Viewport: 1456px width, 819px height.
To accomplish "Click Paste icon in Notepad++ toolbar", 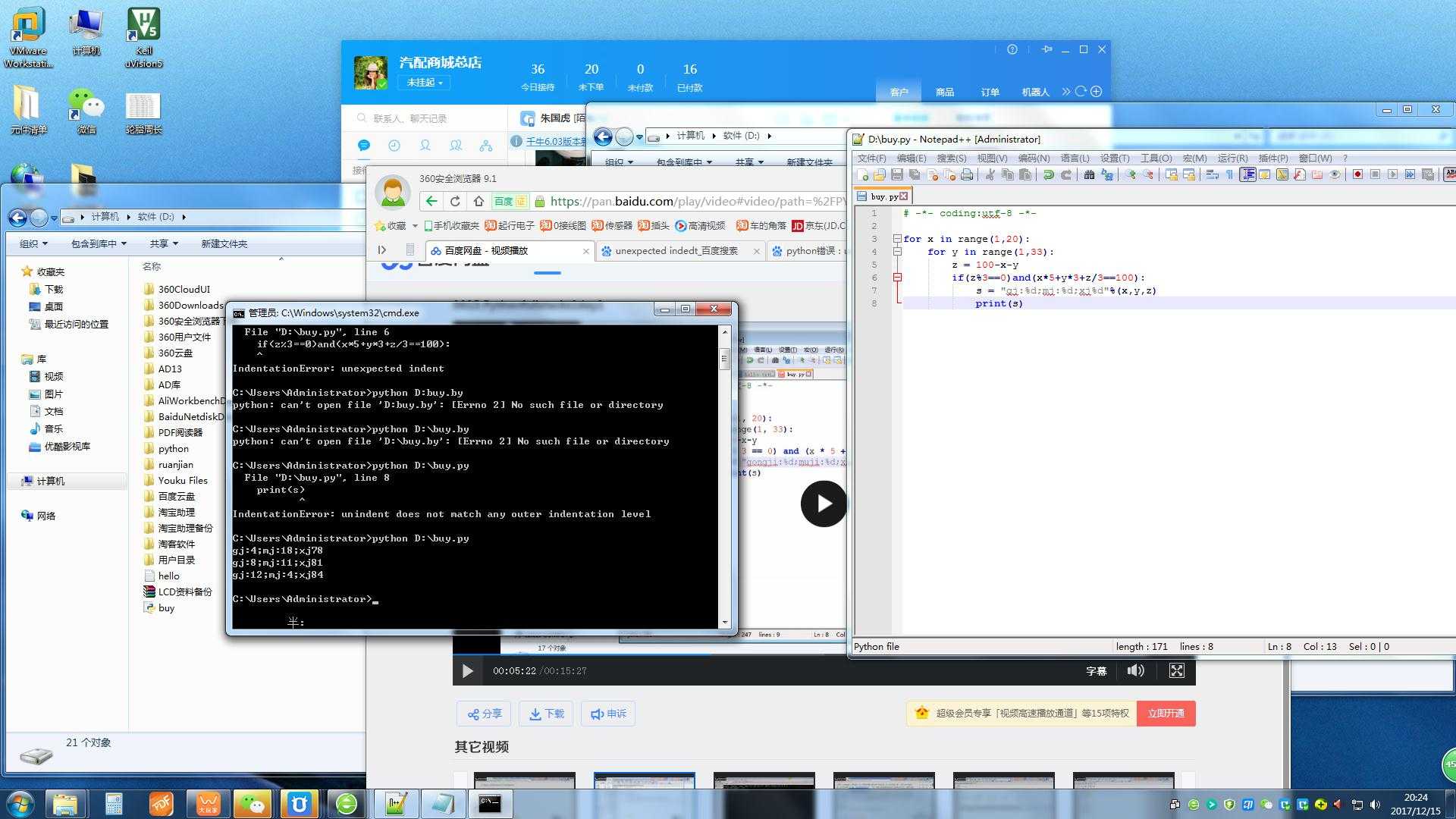I will point(1025,174).
